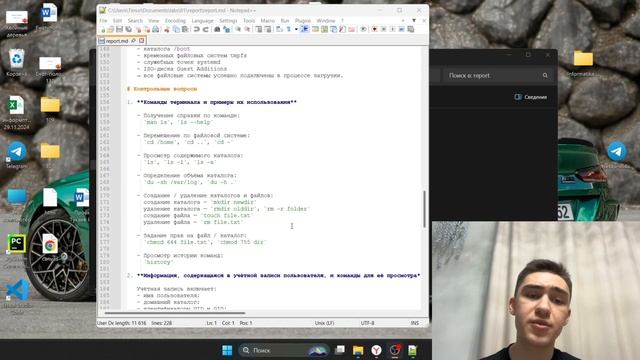Click the Run macro multiple times icon
The width and height of the screenshot is (640, 360).
402,29
